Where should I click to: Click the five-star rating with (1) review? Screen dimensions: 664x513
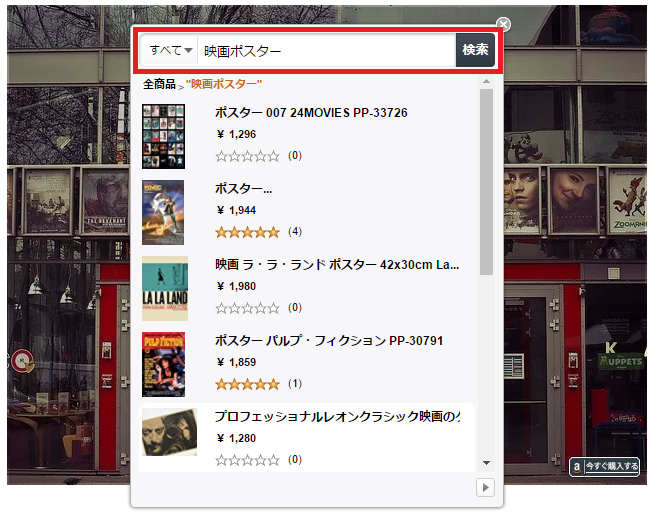(x=247, y=384)
